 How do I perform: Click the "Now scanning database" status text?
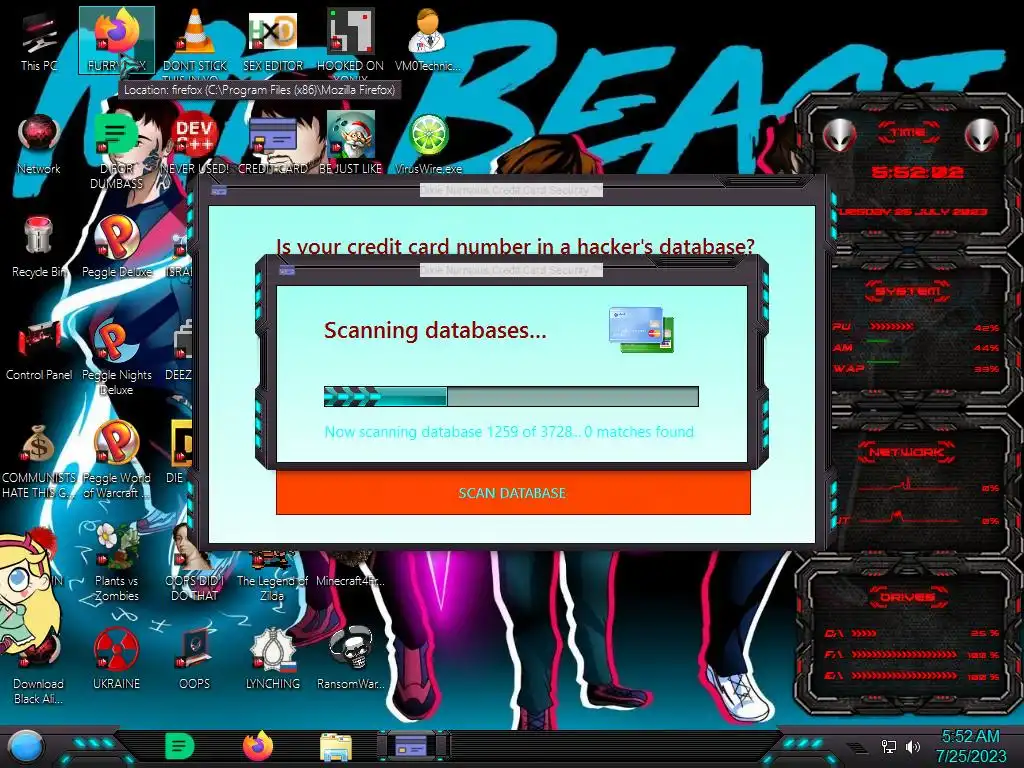point(509,432)
